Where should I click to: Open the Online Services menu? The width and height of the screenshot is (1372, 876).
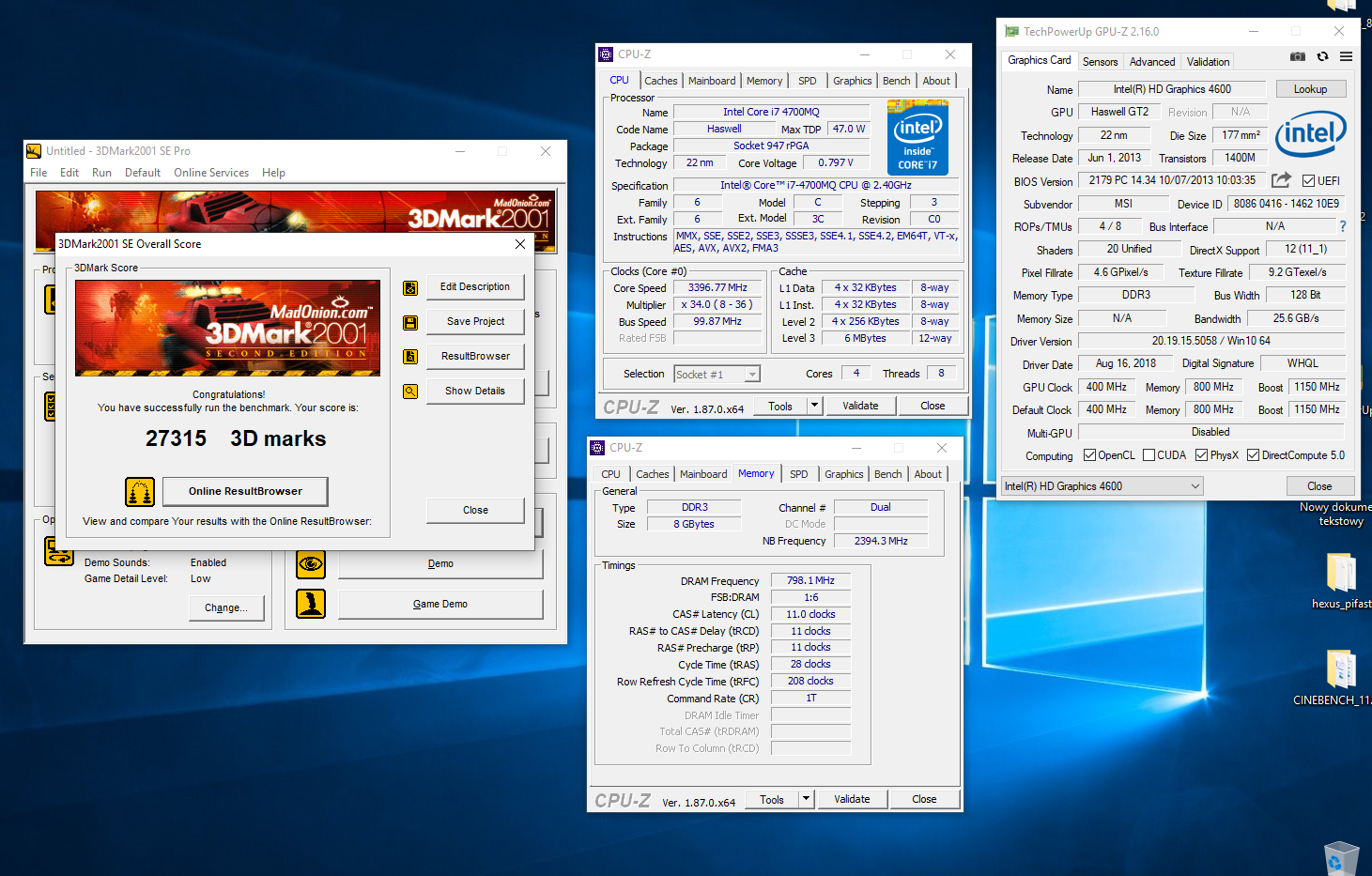tap(211, 173)
